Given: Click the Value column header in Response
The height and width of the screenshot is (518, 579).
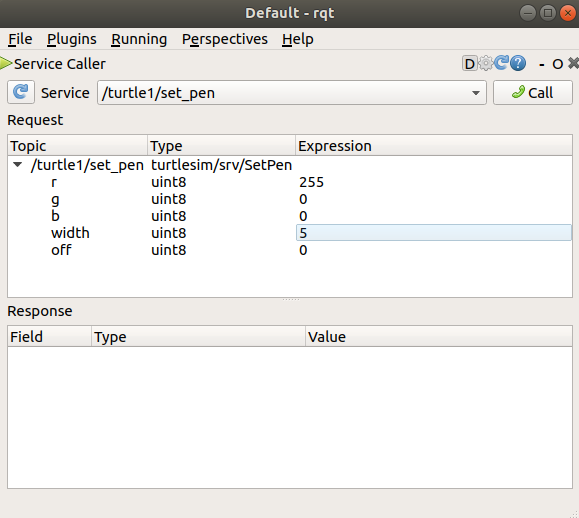Looking at the screenshot, I should pyautogui.click(x=439, y=337).
